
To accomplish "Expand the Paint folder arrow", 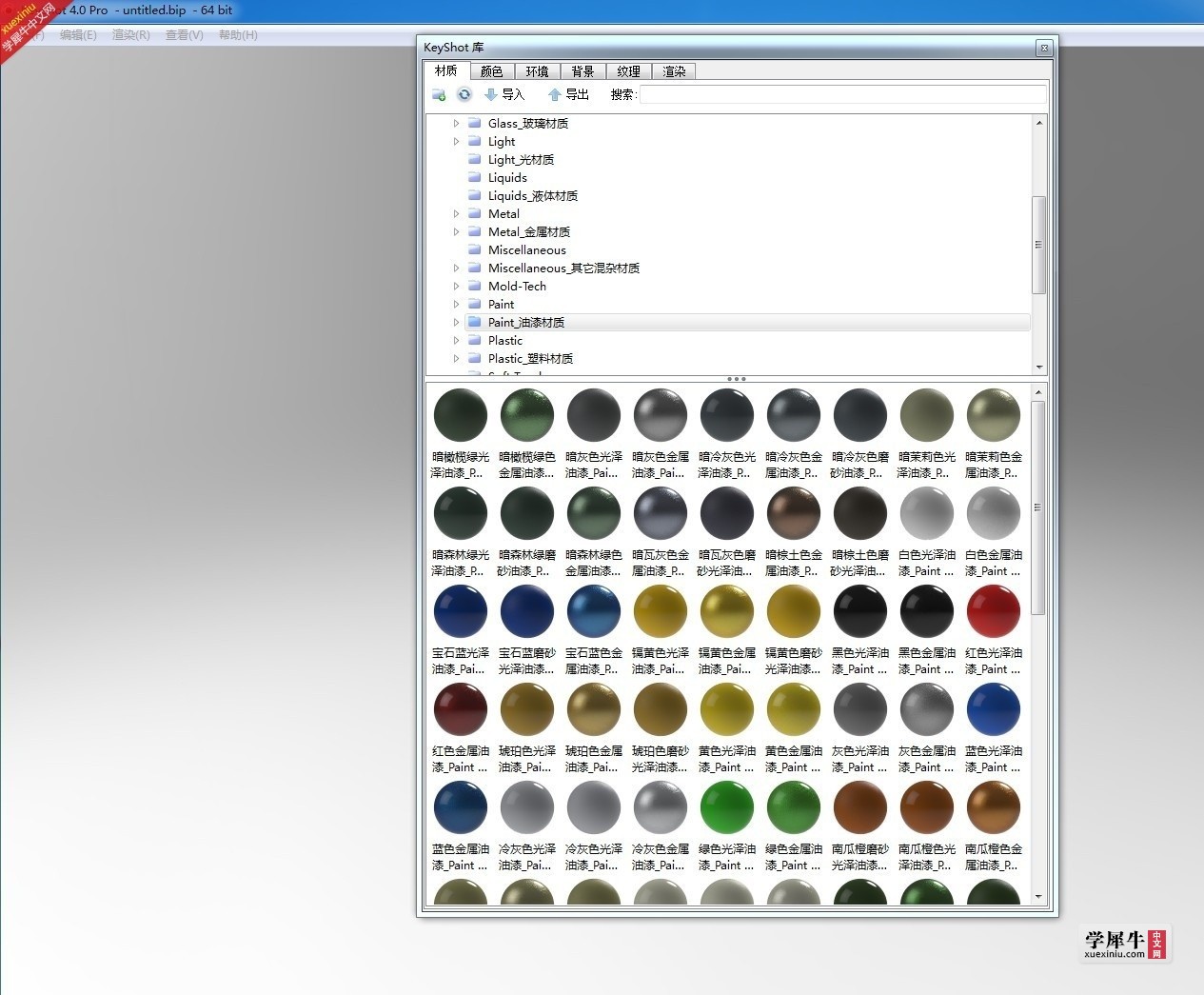I will click(456, 305).
